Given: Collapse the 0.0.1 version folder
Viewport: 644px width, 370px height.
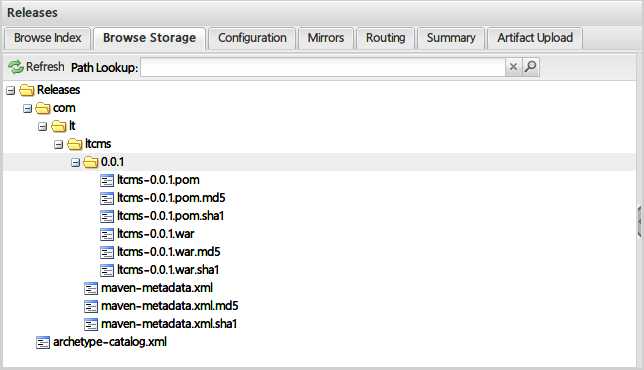Looking at the screenshot, I should click(x=75, y=163).
